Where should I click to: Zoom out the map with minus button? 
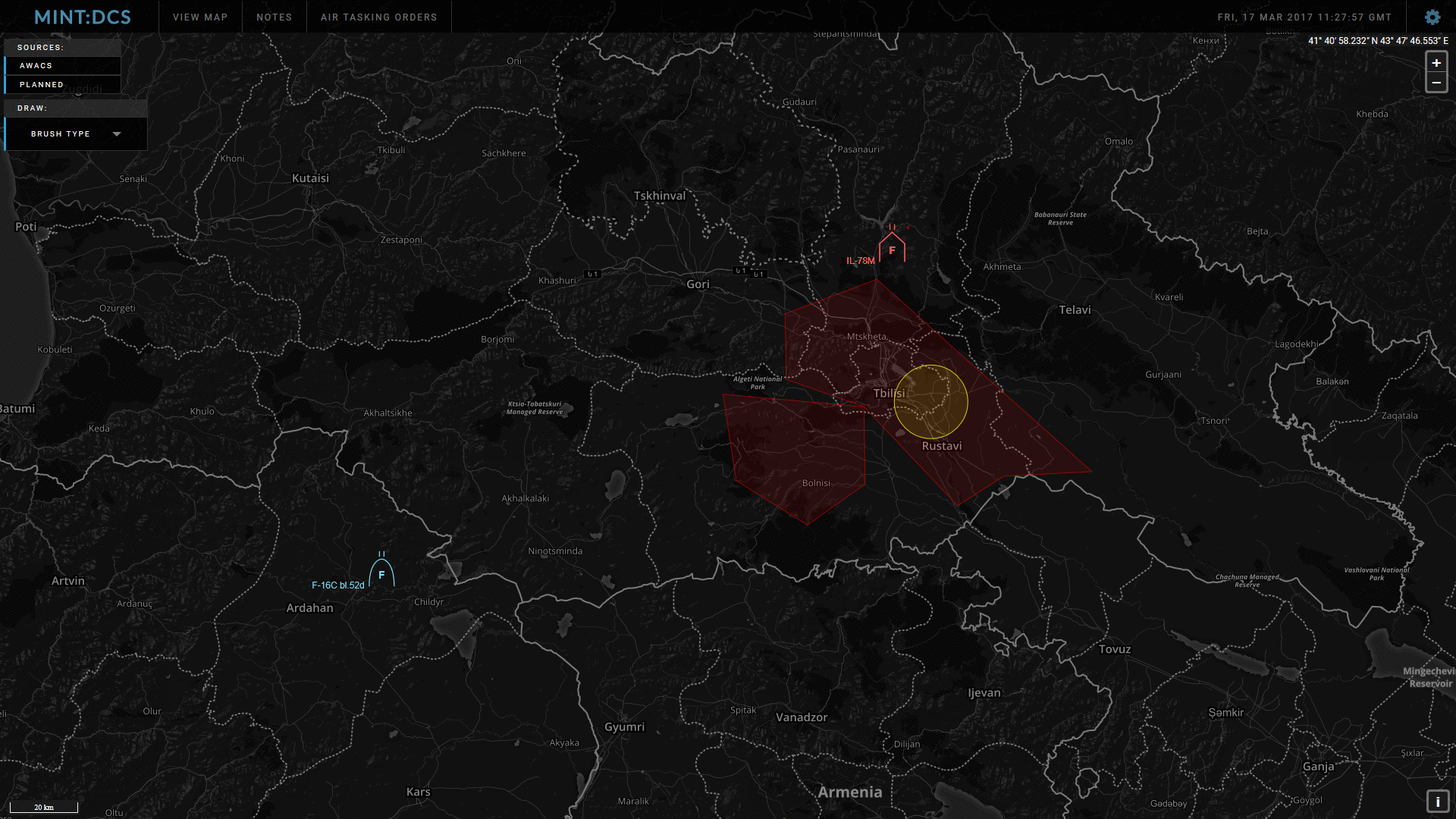click(x=1436, y=83)
